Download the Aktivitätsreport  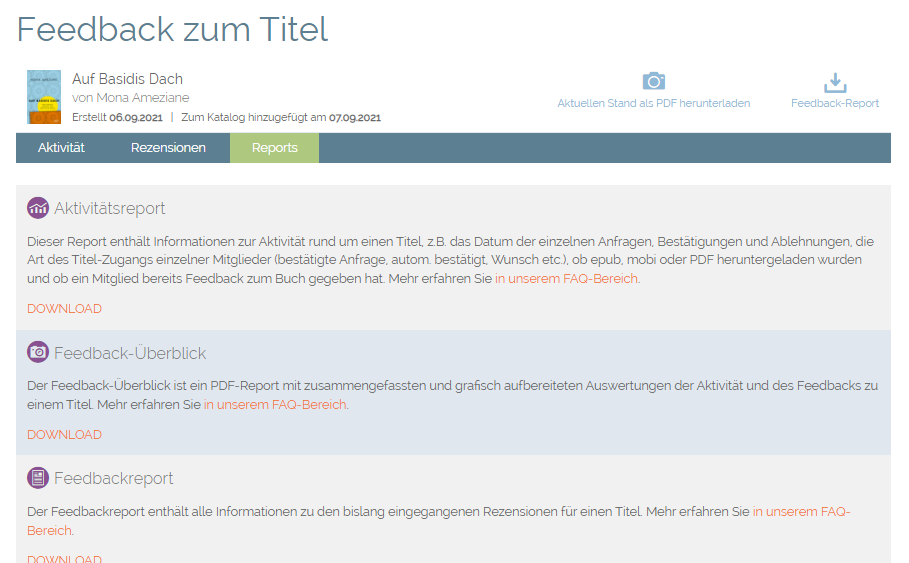coord(64,309)
